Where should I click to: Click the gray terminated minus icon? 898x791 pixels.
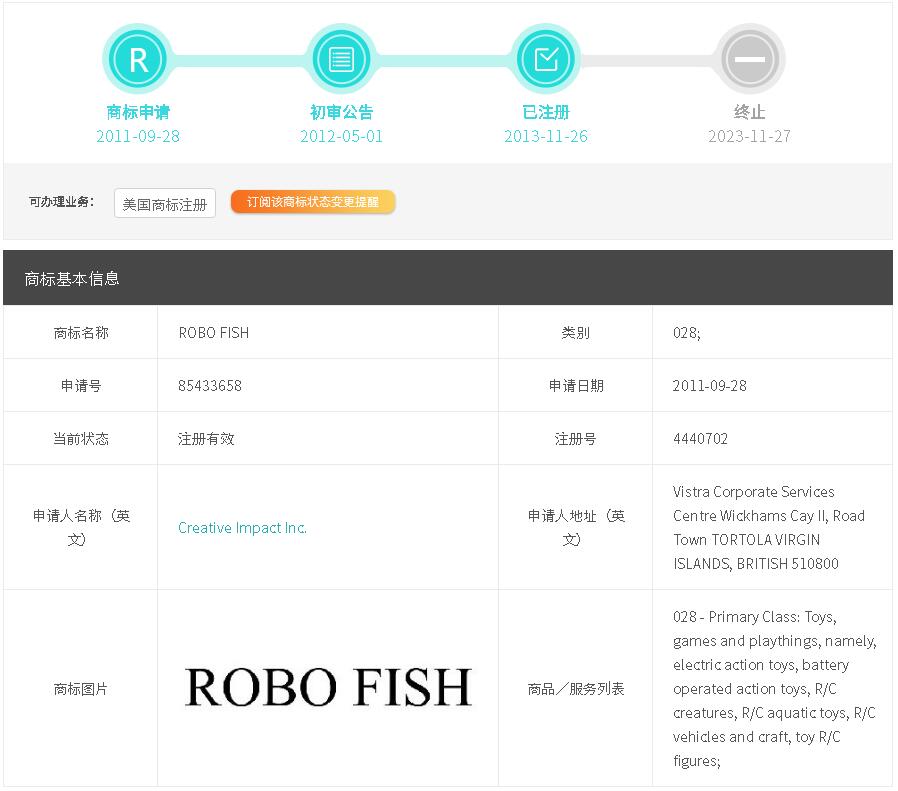[x=750, y=59]
